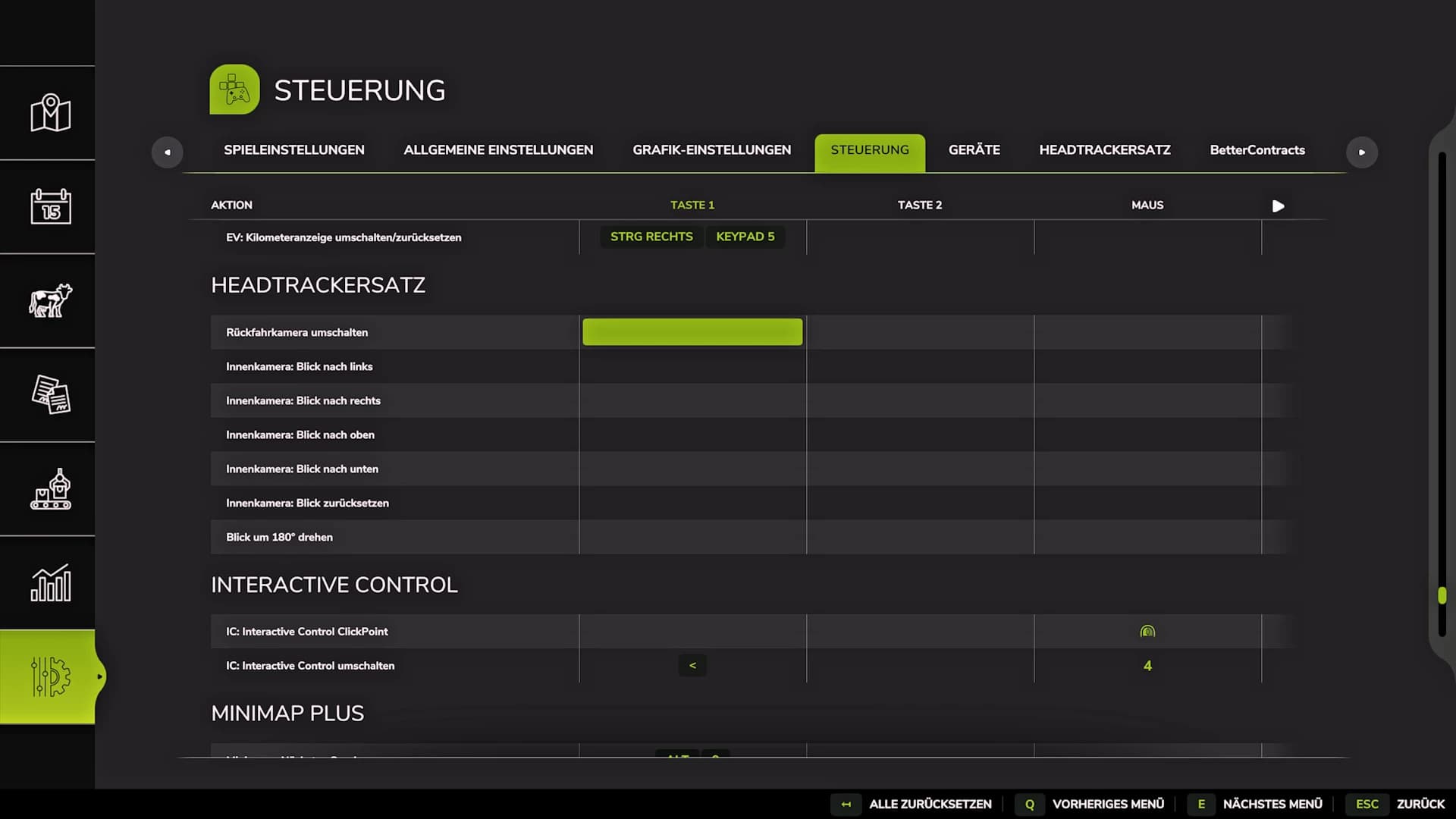Open the contracts documents icon
This screenshot has height=819, width=1456.
click(50, 394)
